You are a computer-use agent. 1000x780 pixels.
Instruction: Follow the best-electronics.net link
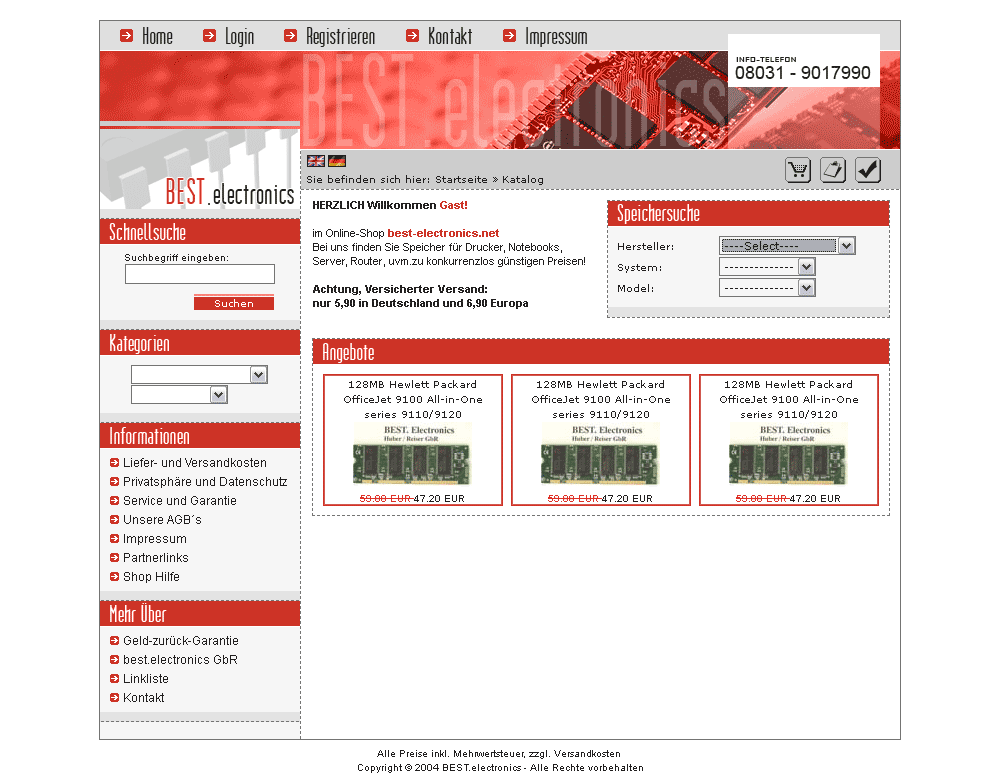443,233
